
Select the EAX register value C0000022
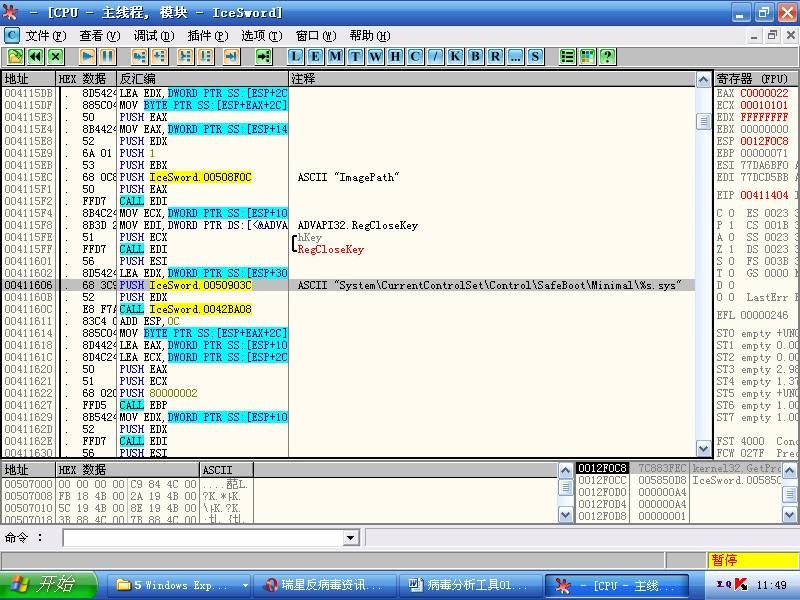(x=764, y=93)
